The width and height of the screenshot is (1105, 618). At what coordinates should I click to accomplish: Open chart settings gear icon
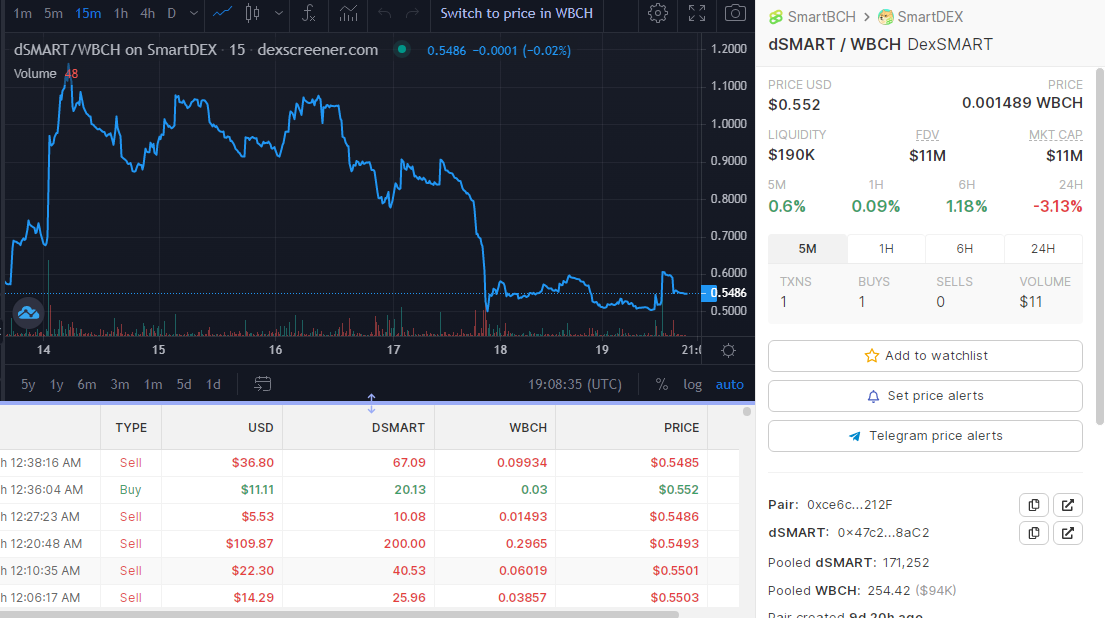tap(658, 13)
